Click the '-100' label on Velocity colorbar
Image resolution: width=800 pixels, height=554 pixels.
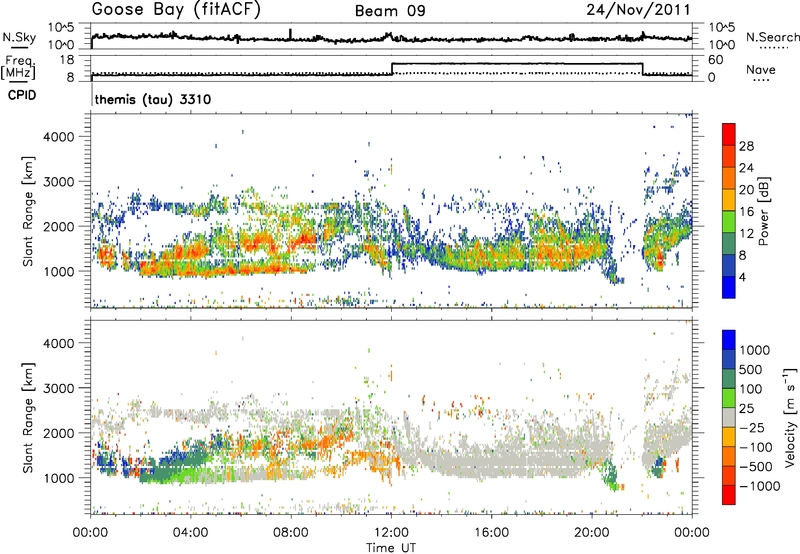755,447
